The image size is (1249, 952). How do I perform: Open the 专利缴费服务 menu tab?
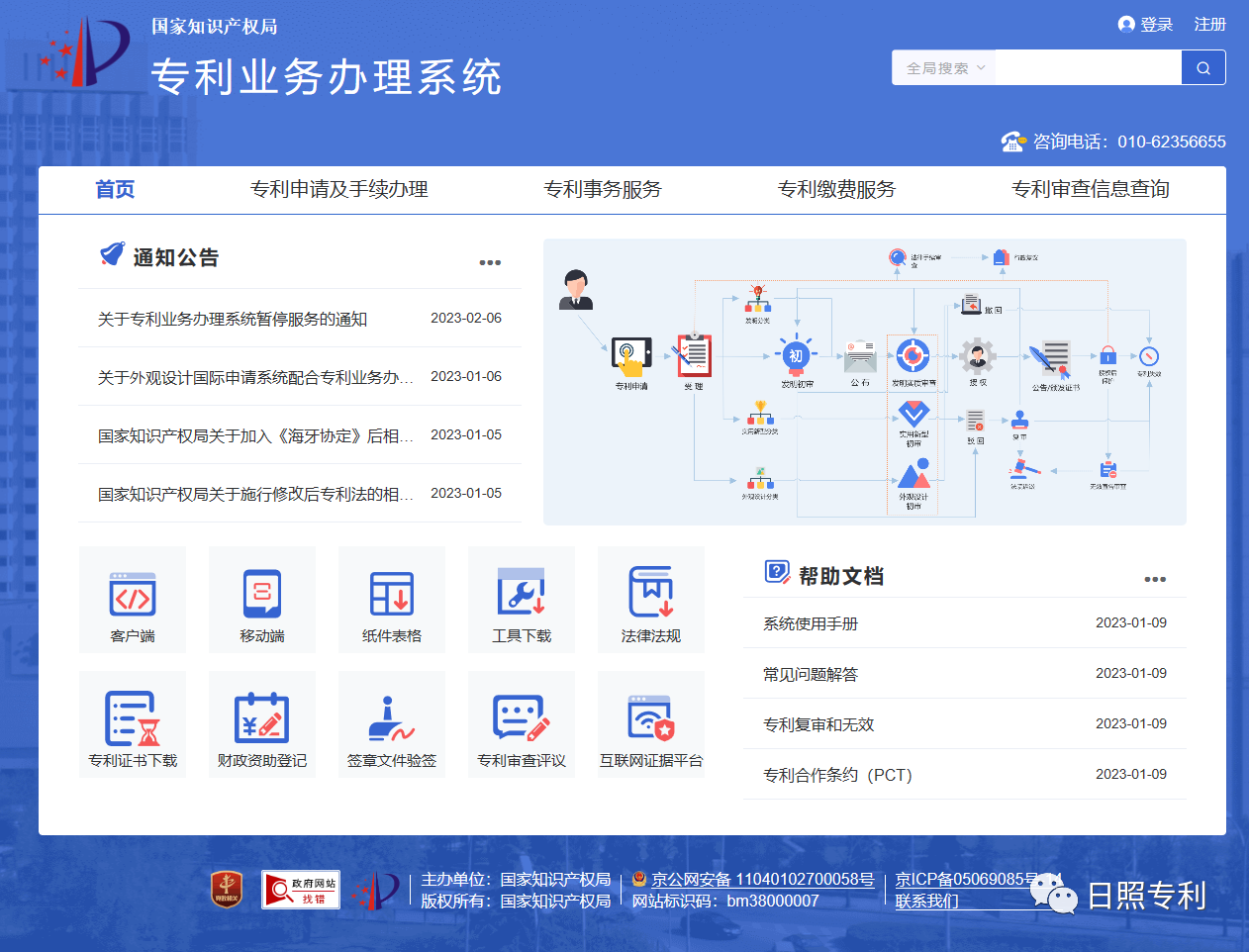[836, 189]
